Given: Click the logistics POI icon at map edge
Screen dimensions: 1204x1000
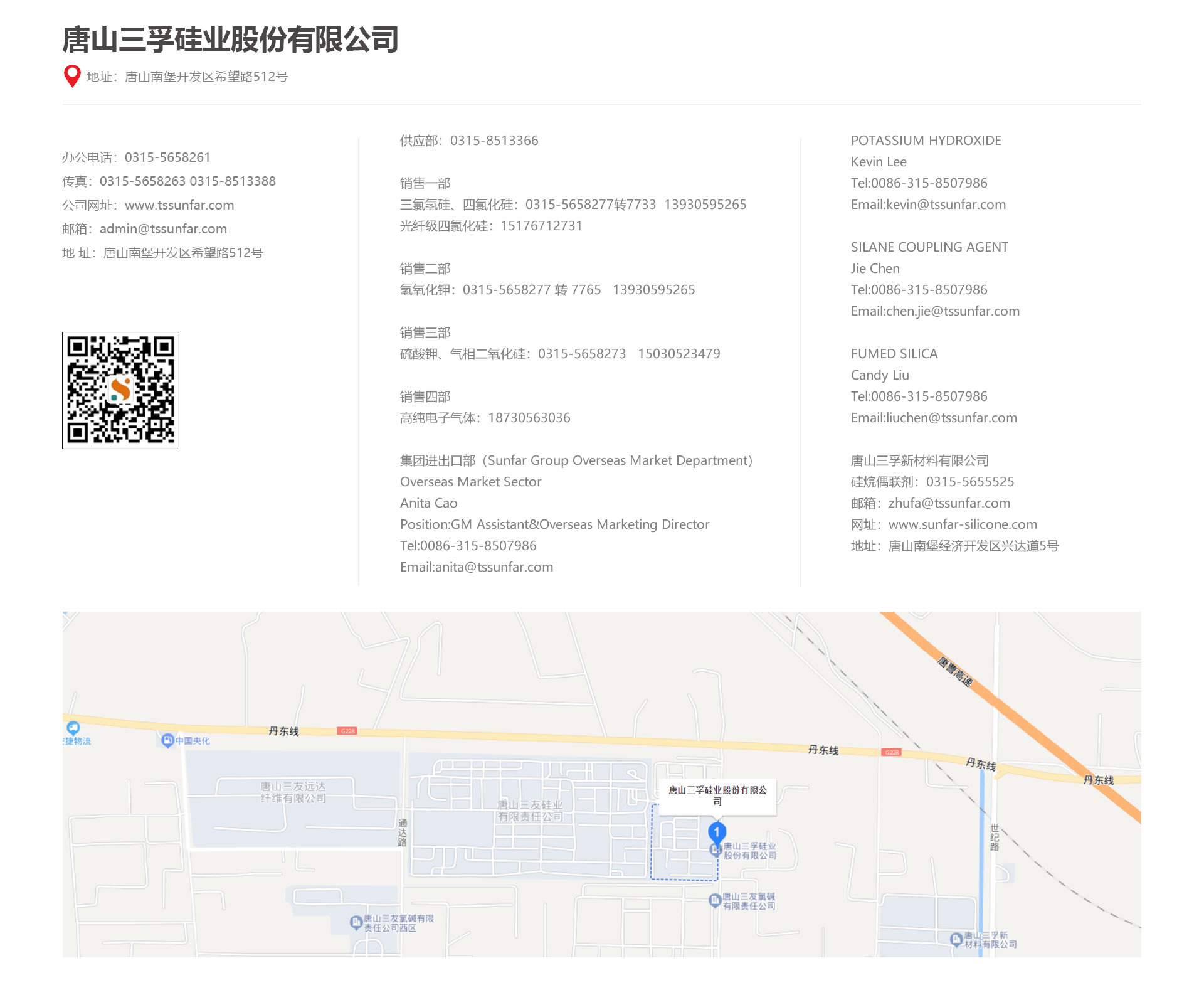Looking at the screenshot, I should [73, 728].
